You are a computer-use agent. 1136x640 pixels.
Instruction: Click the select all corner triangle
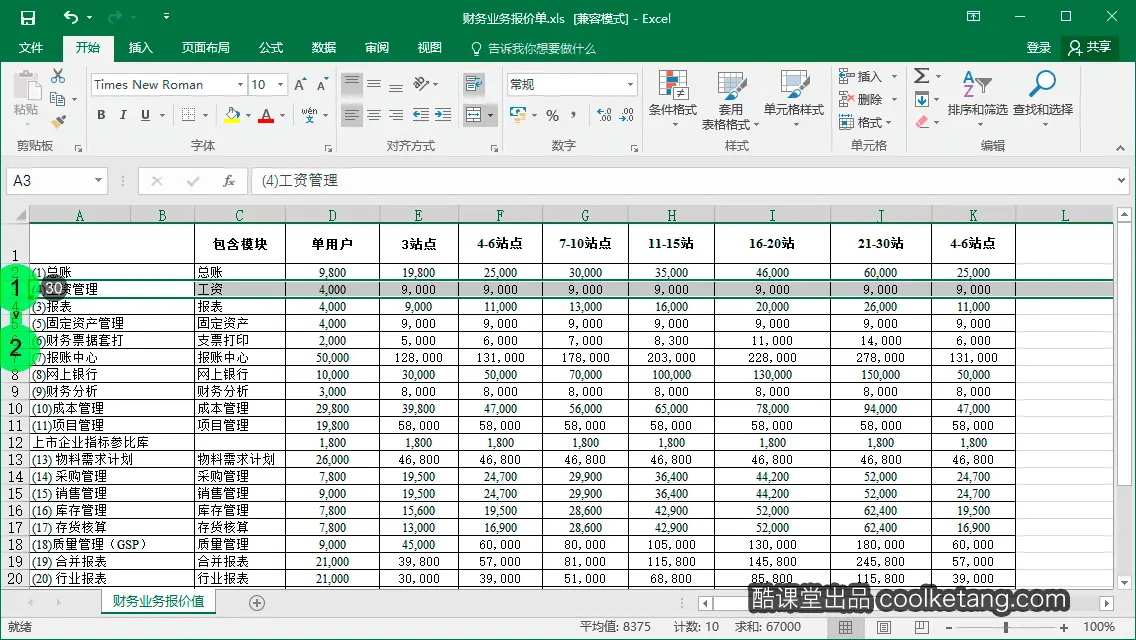pos(20,215)
